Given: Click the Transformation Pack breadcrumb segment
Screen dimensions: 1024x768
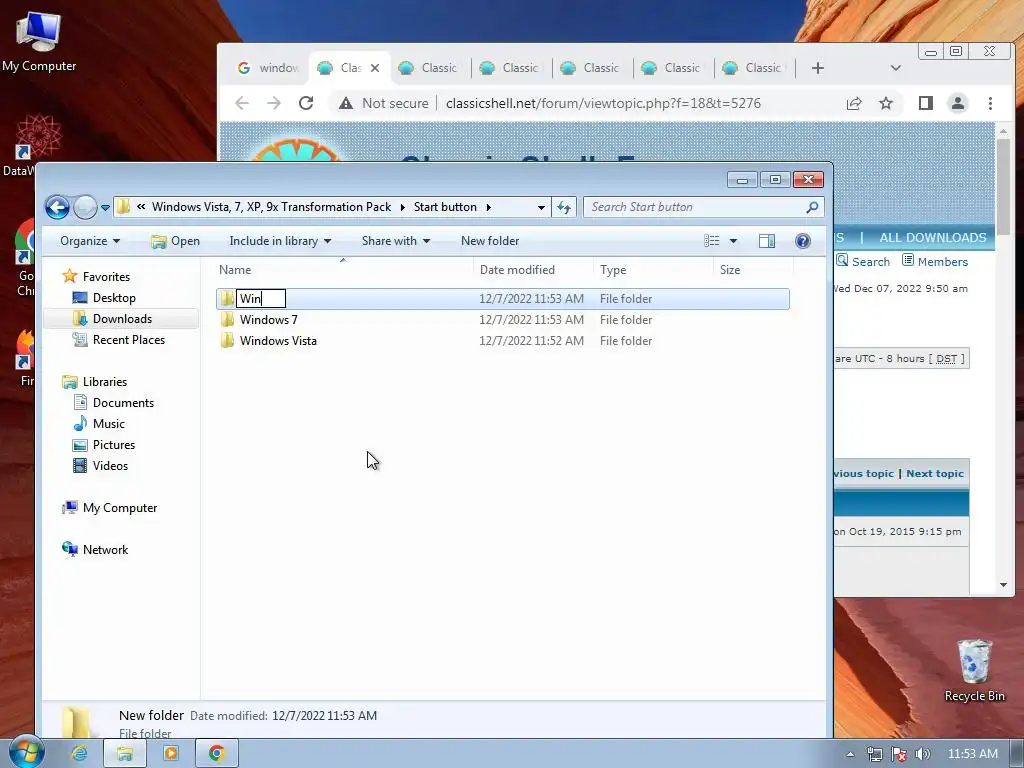Looking at the screenshot, I should click(271, 207).
